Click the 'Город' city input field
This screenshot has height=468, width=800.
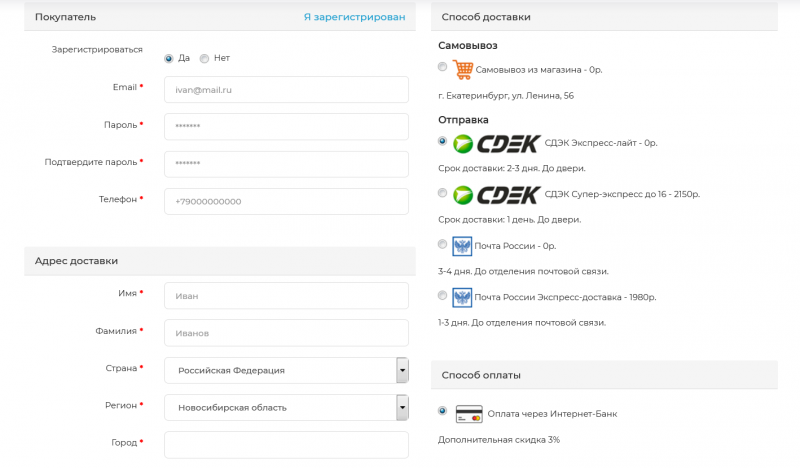286,444
